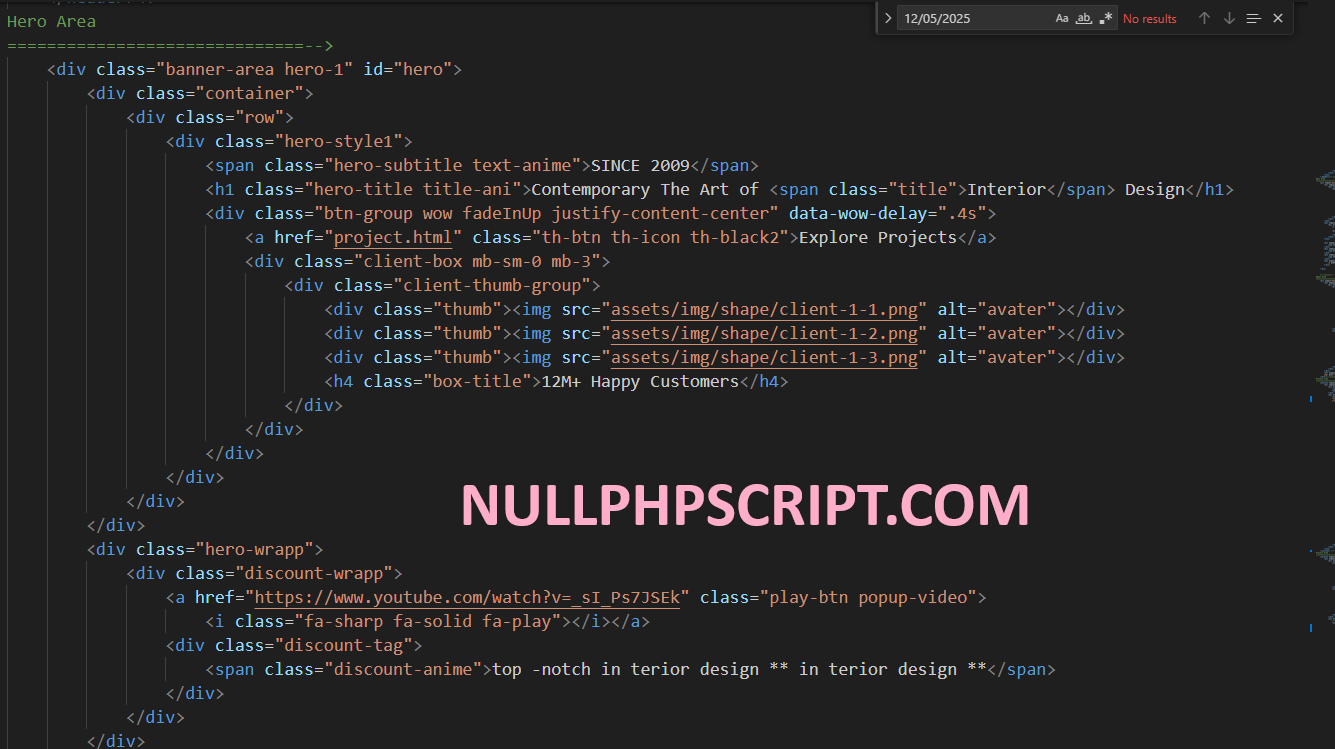Click "top -notch in terior design" span text
Screen dimensions: 1335x749
click(626, 669)
